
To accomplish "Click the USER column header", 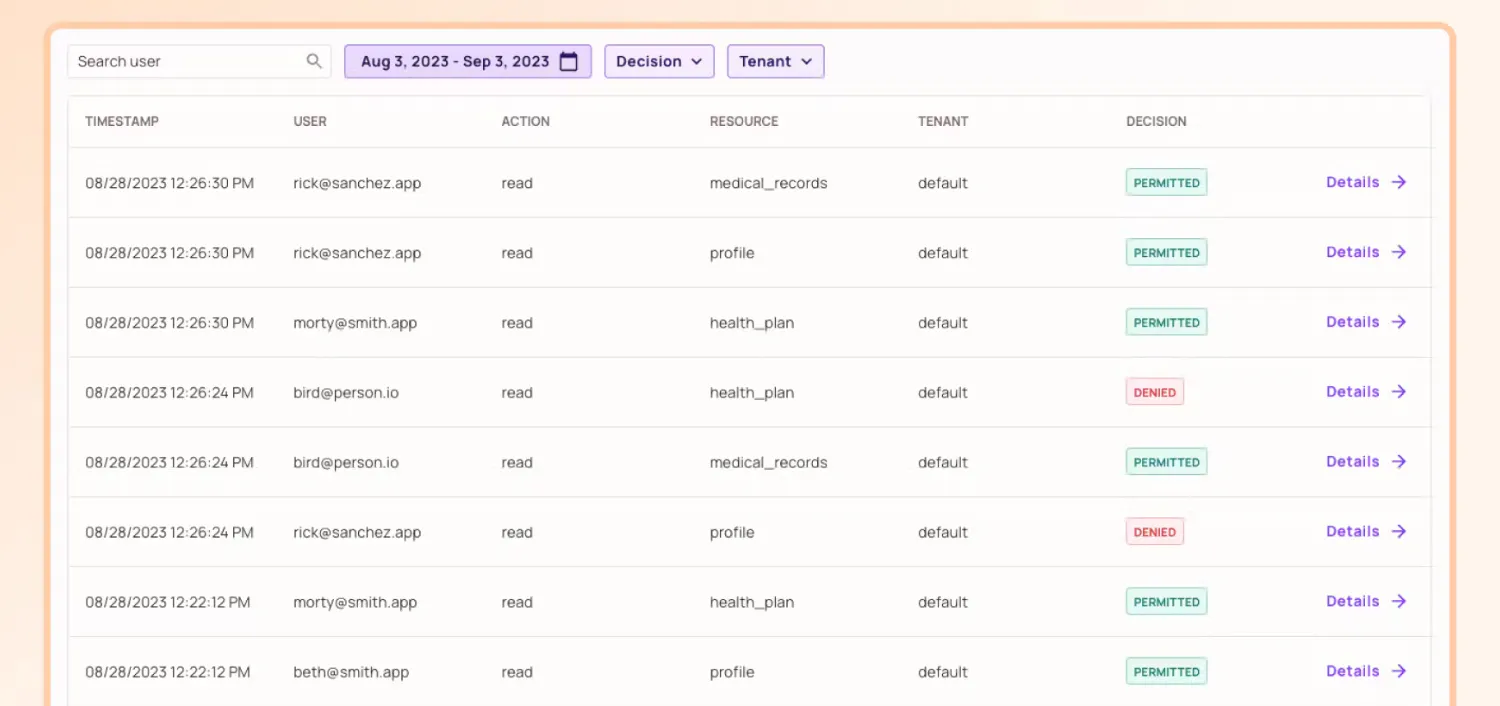I will (x=310, y=121).
